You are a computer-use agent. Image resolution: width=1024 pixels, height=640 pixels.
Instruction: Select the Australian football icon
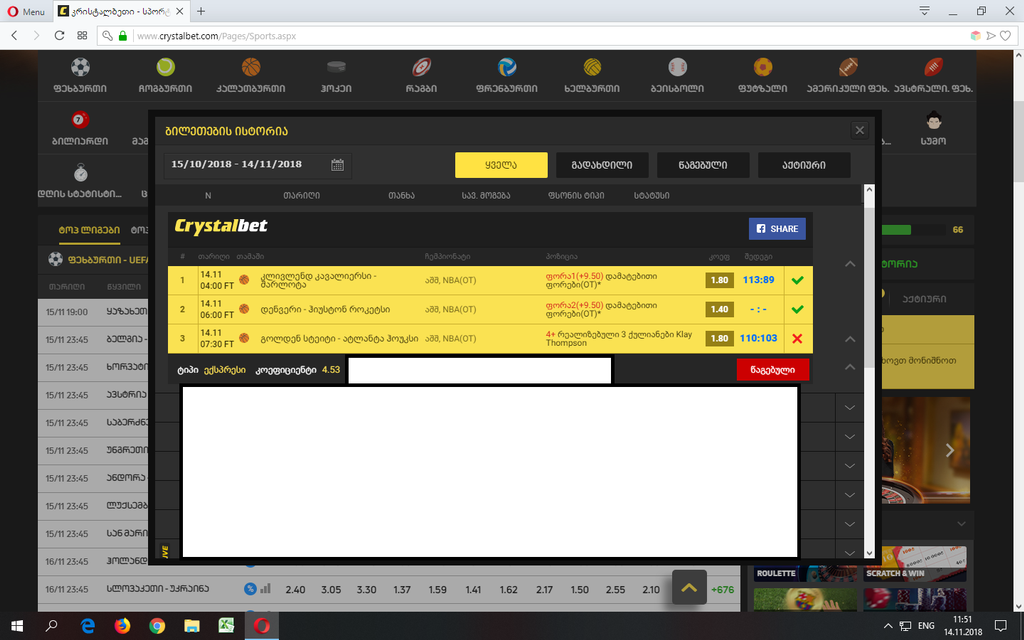[x=933, y=67]
